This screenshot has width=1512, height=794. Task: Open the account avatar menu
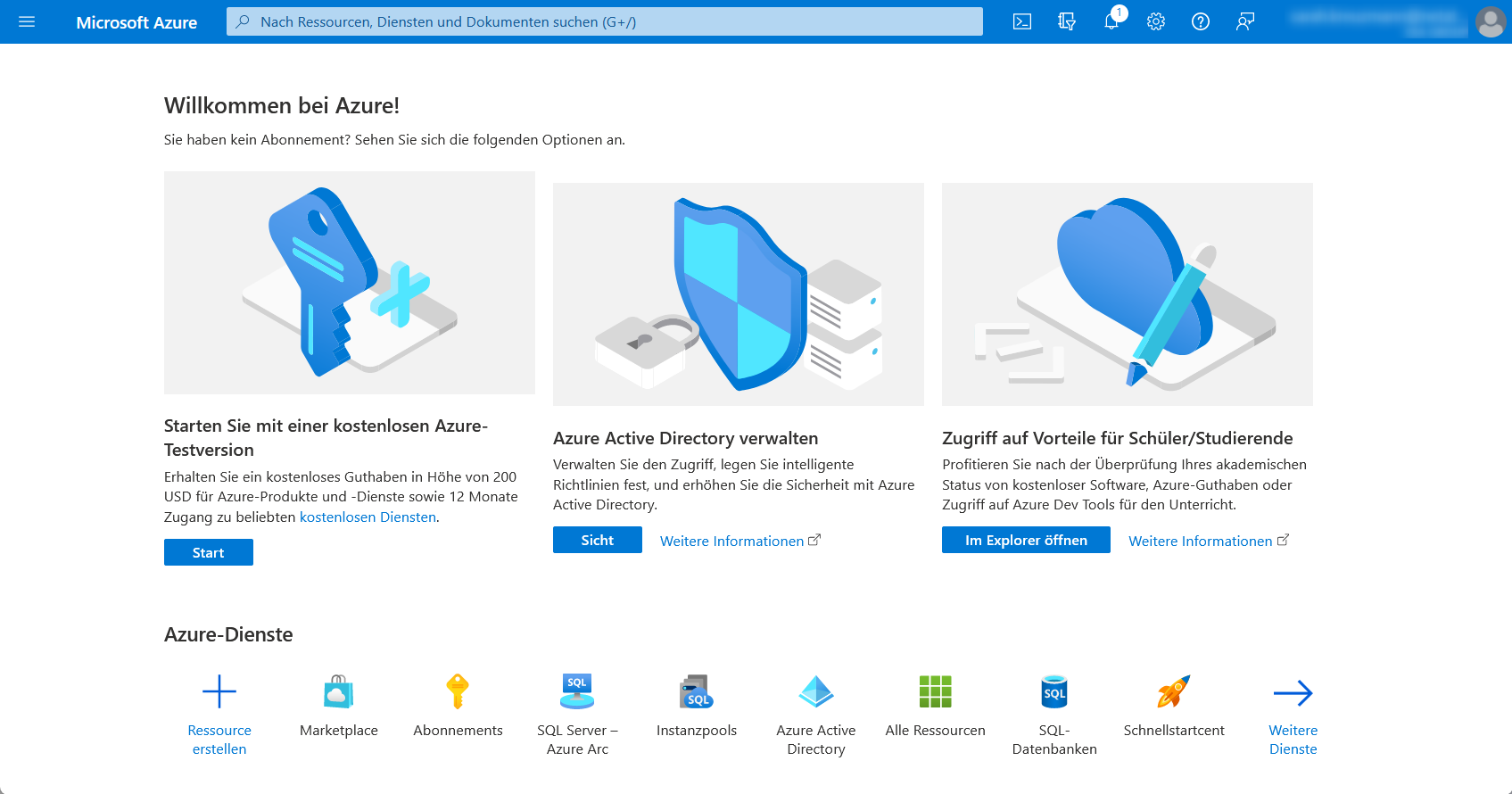(1491, 21)
